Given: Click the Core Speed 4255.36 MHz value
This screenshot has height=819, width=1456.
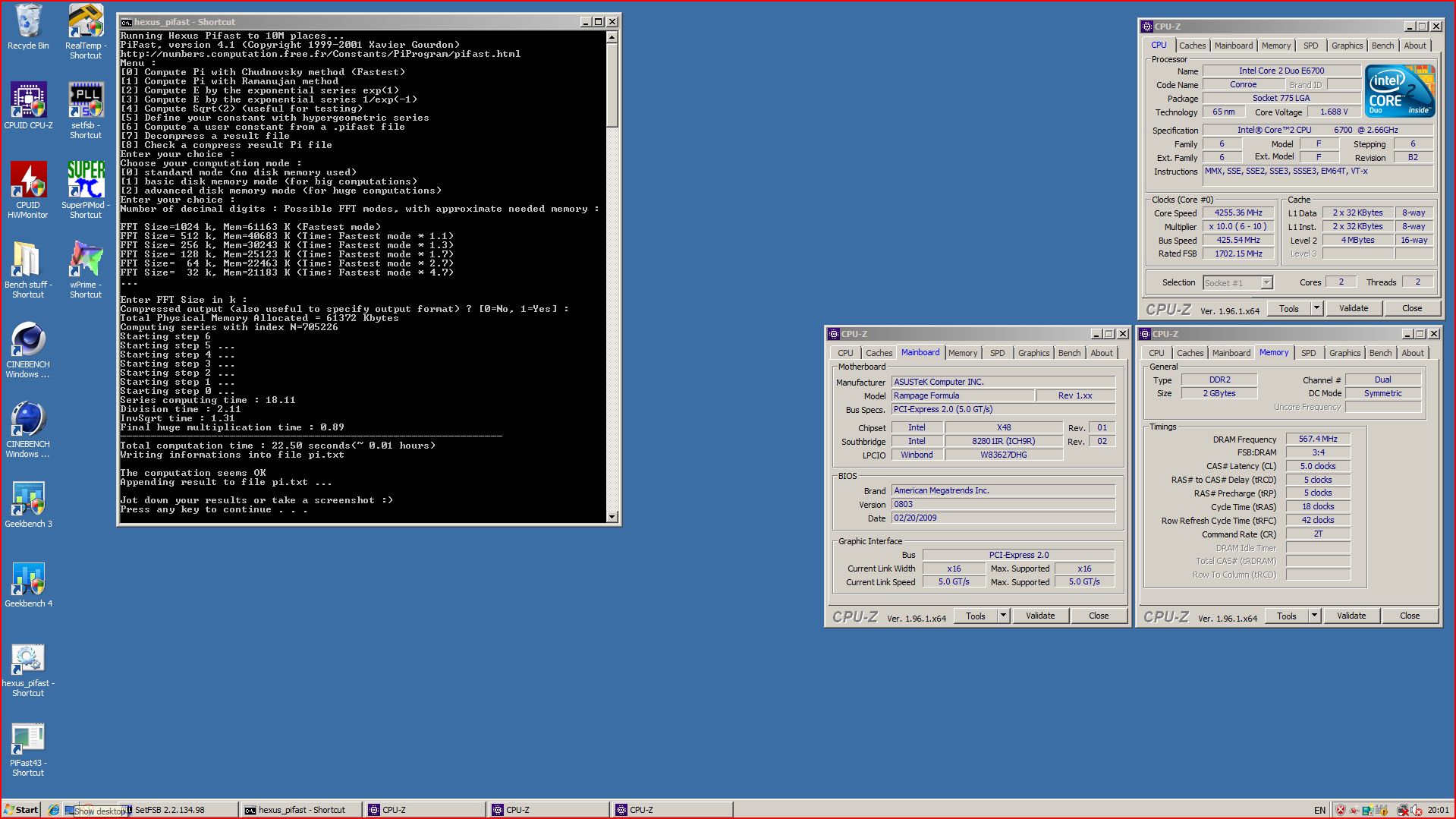Looking at the screenshot, I should 1237,213.
